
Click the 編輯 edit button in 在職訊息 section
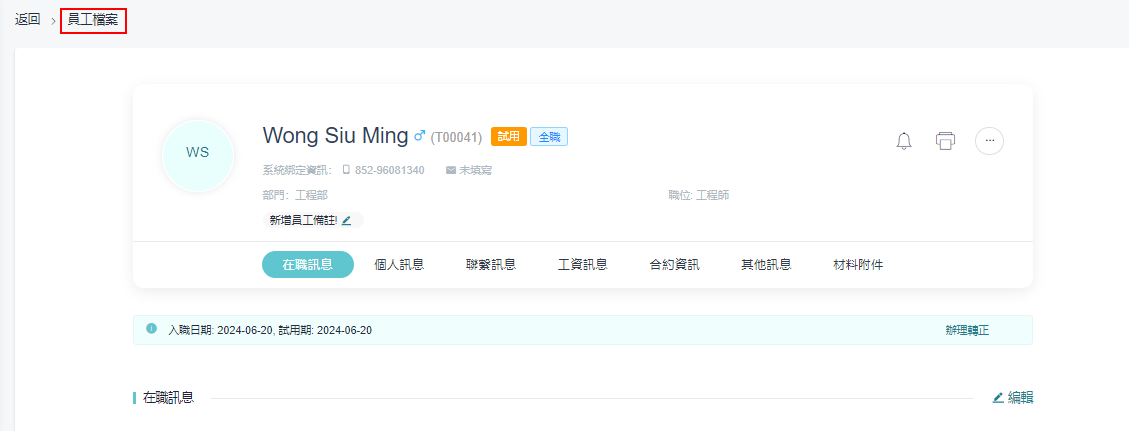click(1012, 398)
